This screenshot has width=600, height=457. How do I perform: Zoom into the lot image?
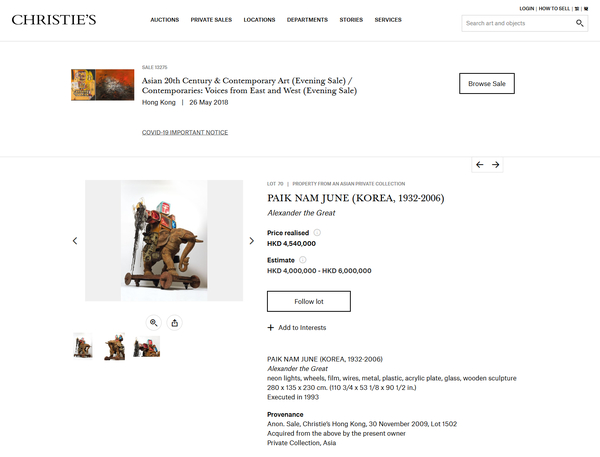(153, 323)
